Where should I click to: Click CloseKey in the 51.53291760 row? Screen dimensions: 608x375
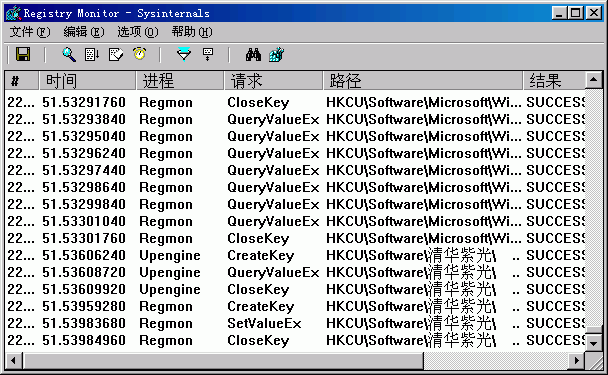point(258,102)
